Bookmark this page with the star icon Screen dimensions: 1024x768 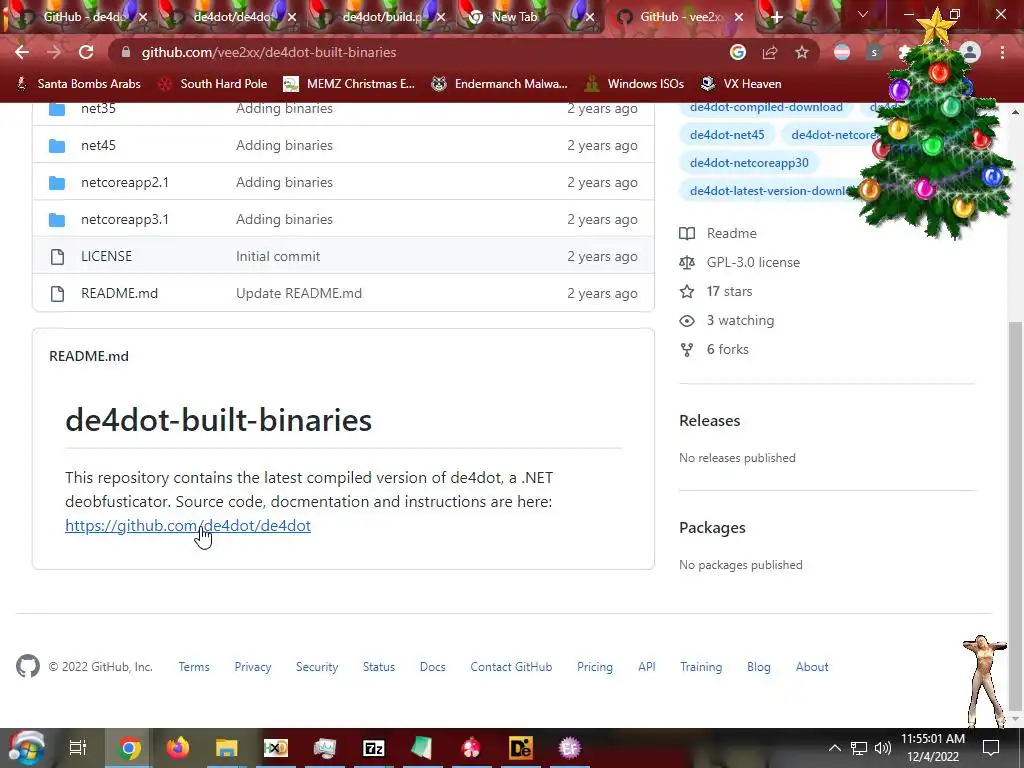point(802,52)
